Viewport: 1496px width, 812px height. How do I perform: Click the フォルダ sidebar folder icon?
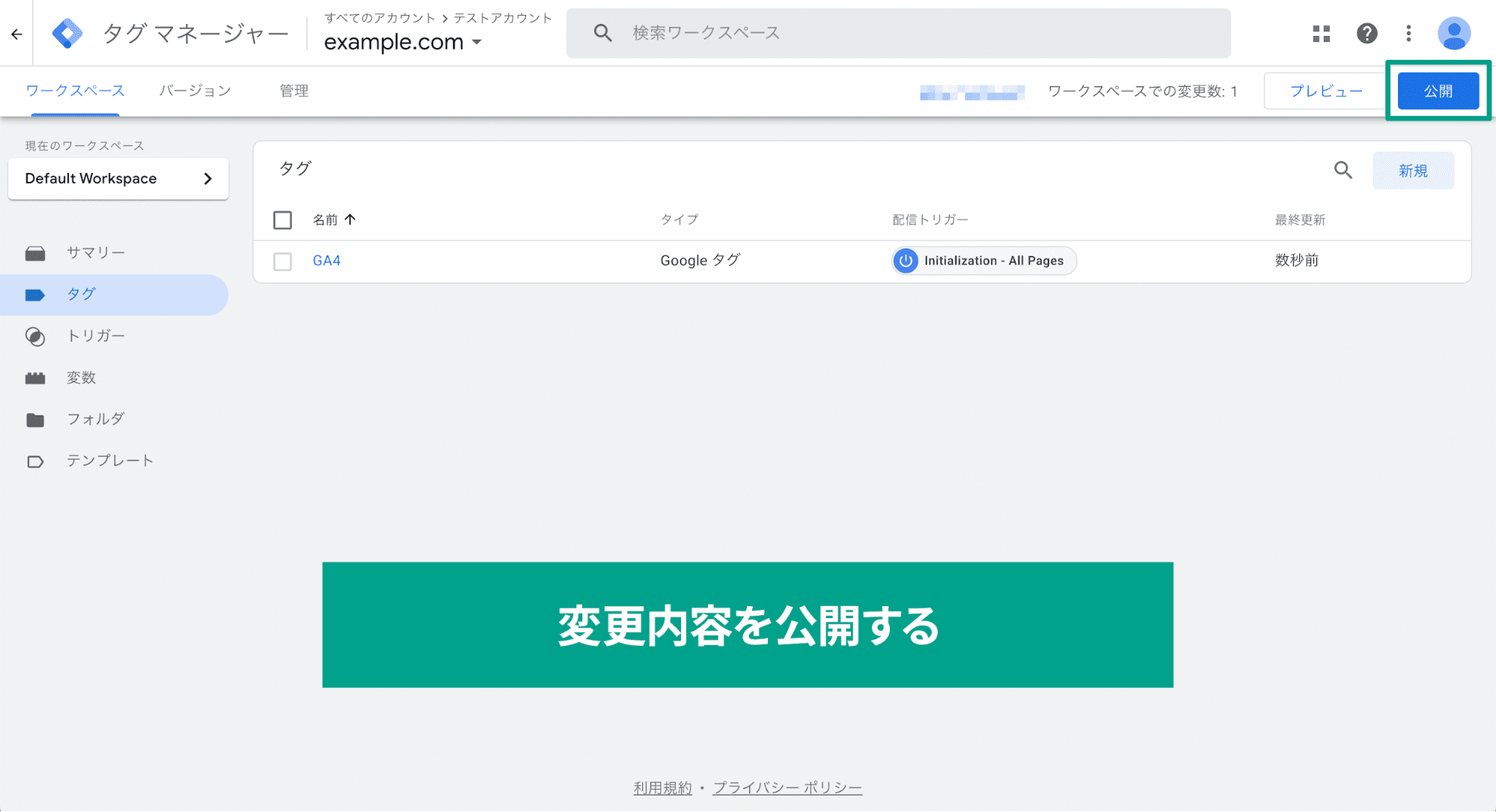[35, 420]
